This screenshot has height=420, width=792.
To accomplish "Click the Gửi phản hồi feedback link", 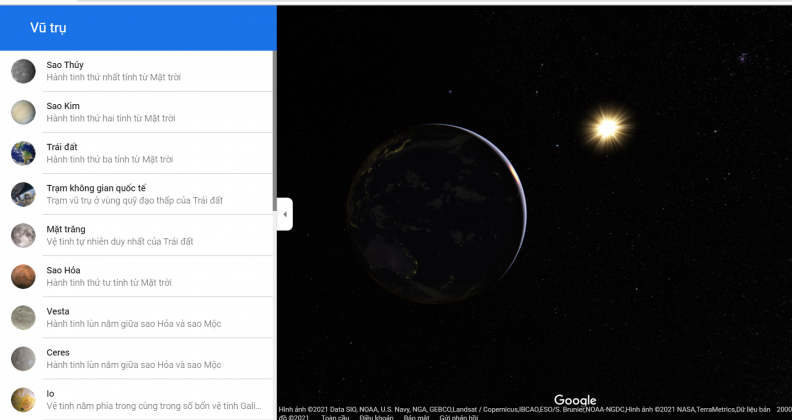I will 458,417.
